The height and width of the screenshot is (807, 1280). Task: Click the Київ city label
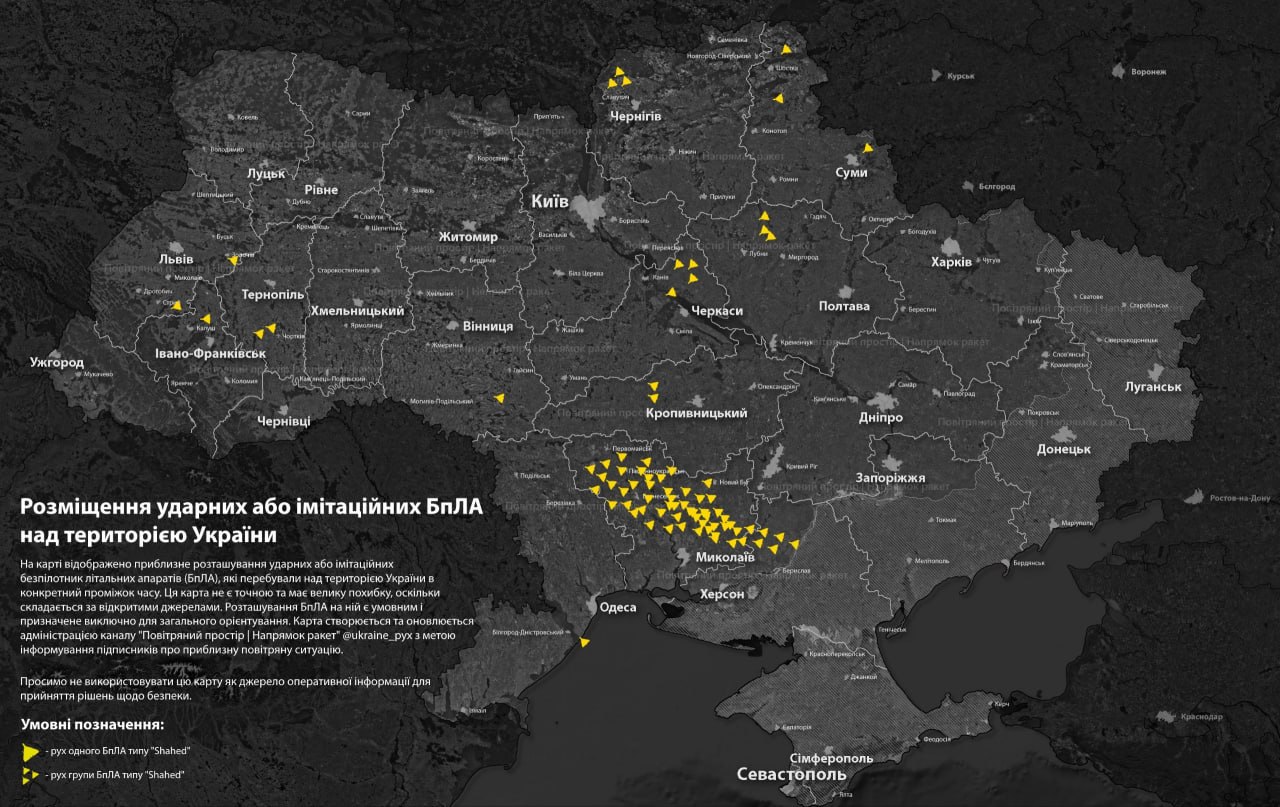click(x=549, y=201)
